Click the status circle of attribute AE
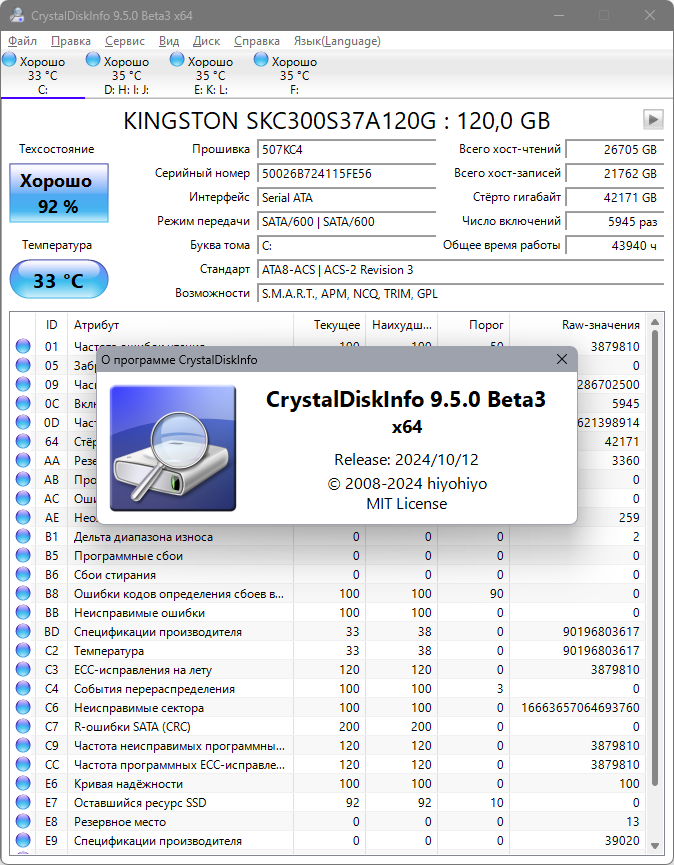 pyautogui.click(x=23, y=517)
